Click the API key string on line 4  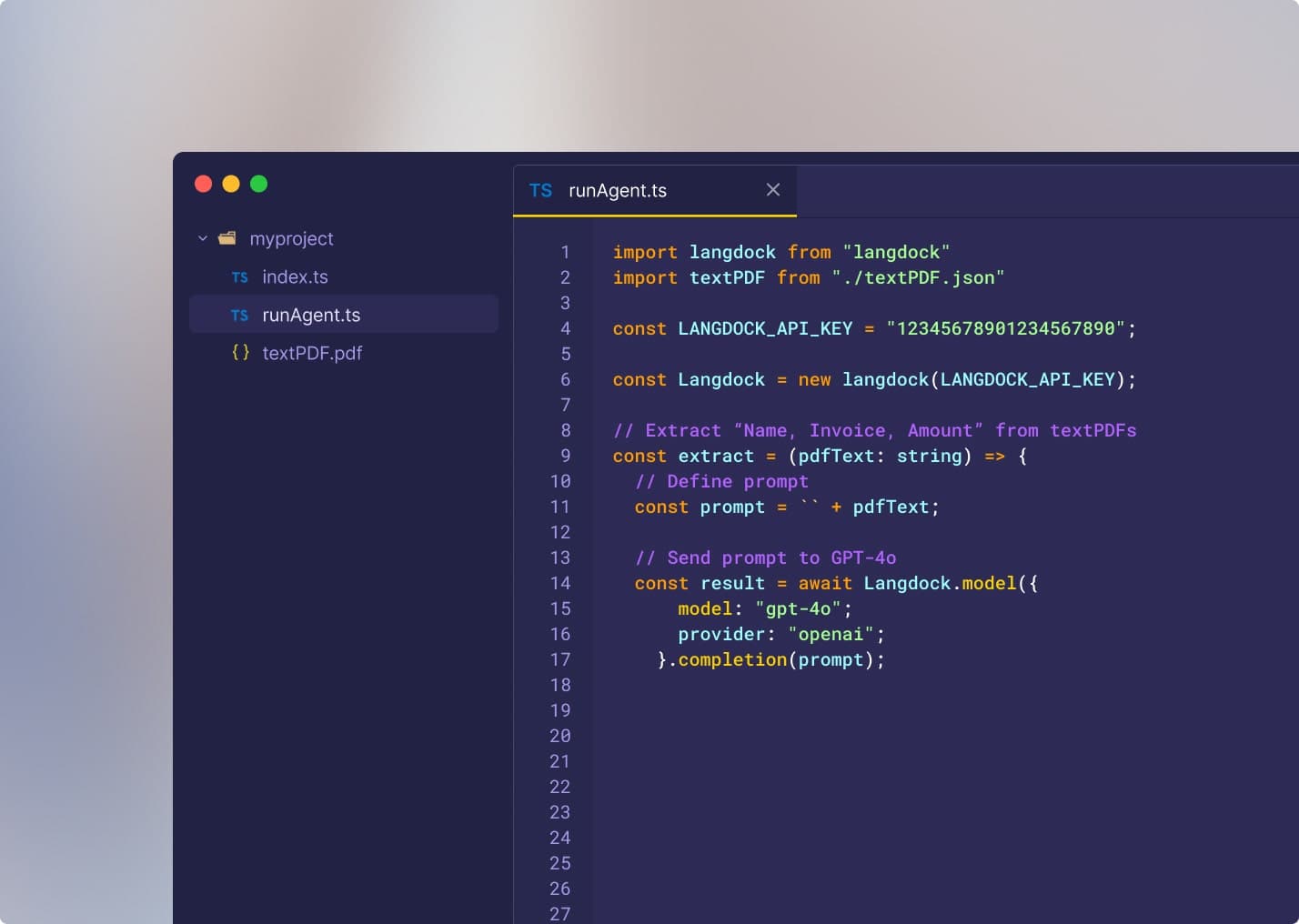1005,328
